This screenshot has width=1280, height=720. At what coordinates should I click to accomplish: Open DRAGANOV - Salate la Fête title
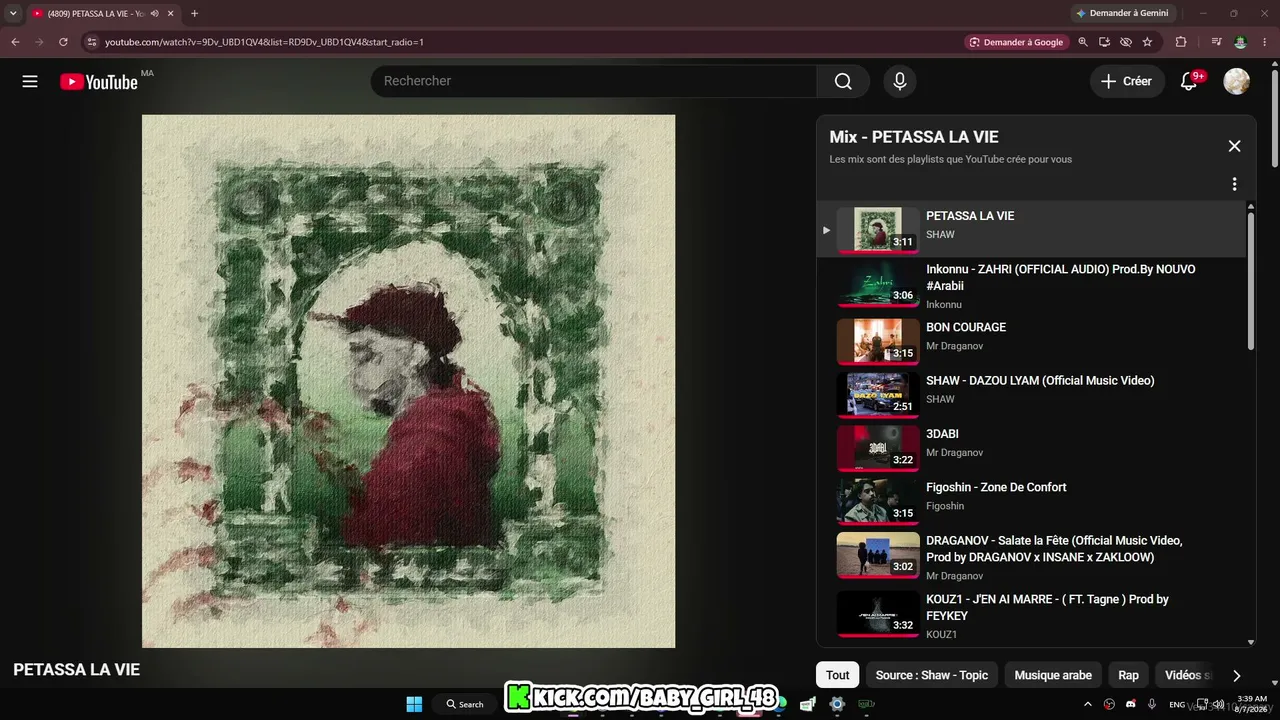1054,549
